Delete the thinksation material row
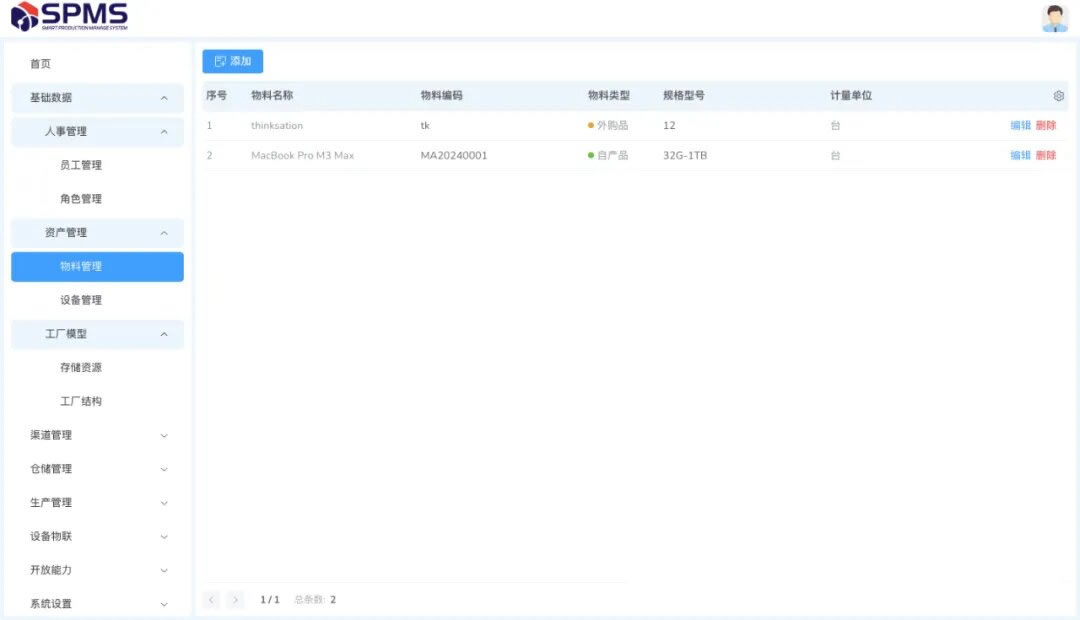This screenshot has height=620, width=1080. pyautogui.click(x=1046, y=126)
